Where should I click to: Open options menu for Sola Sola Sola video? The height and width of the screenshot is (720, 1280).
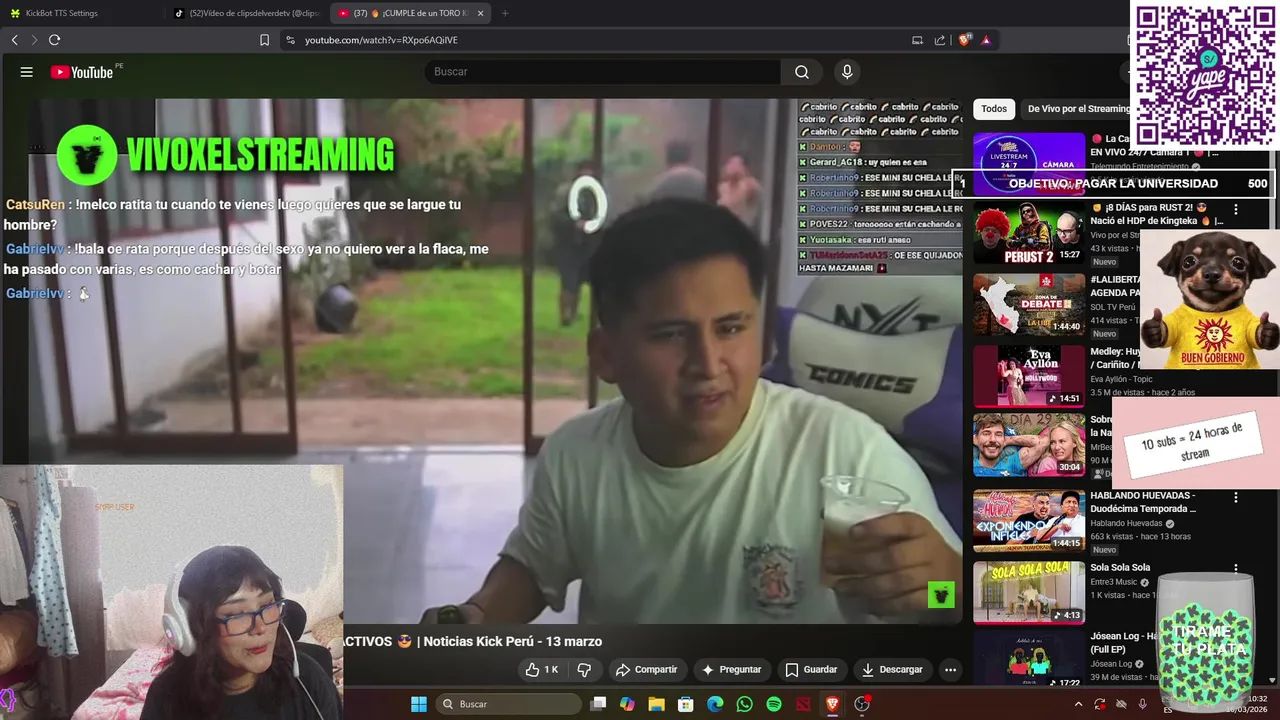click(x=1236, y=569)
